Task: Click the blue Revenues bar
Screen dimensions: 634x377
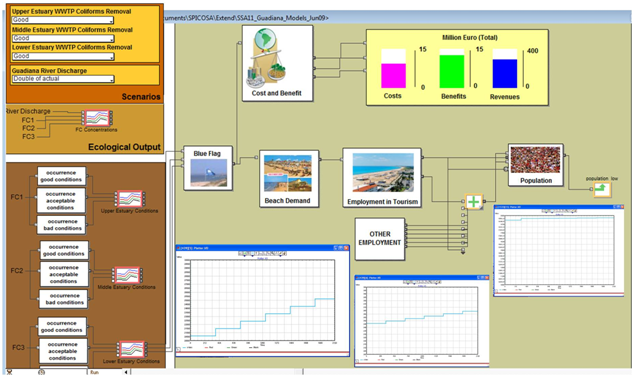Action: click(505, 74)
